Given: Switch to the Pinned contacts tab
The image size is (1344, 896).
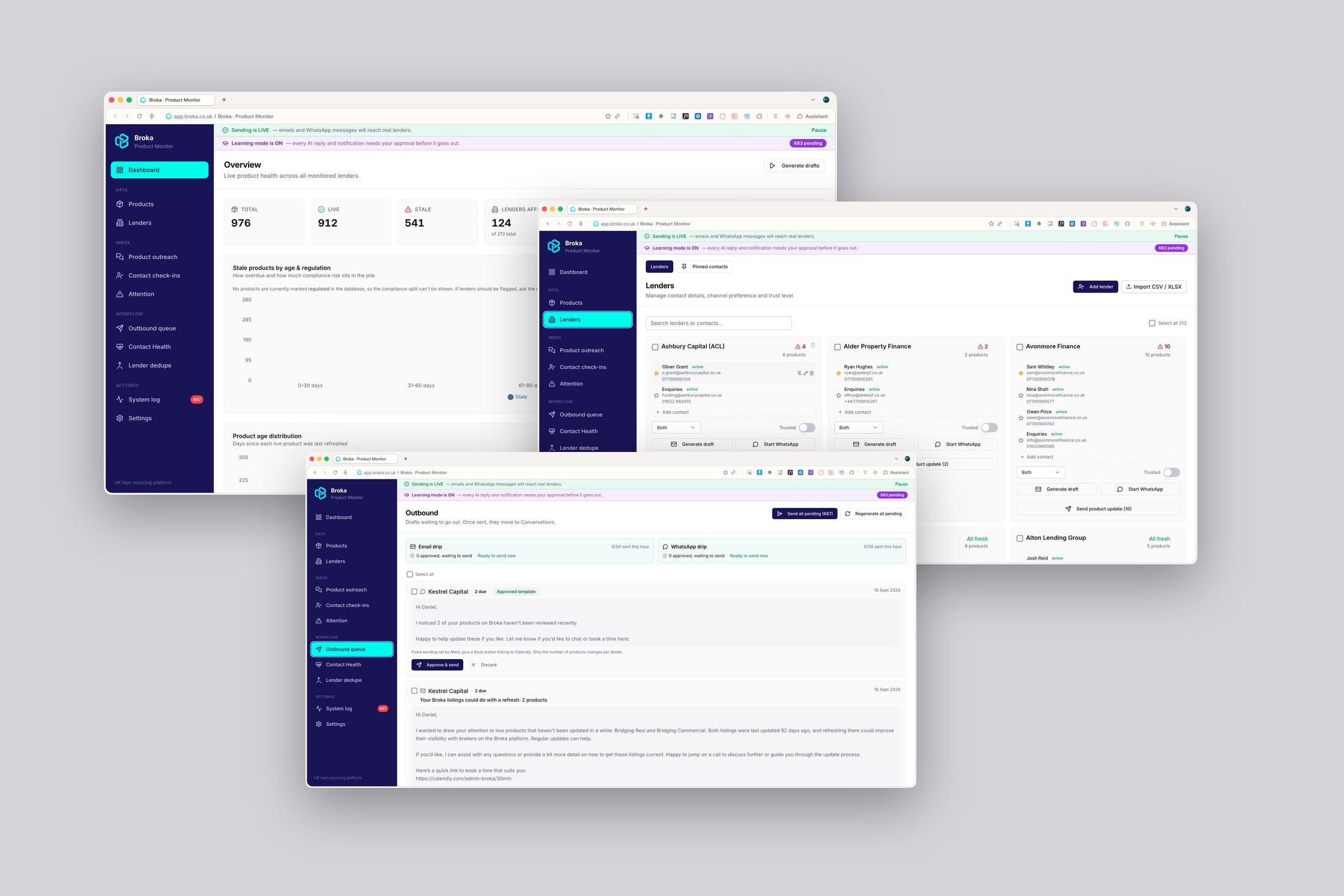Looking at the screenshot, I should pyautogui.click(x=705, y=266).
